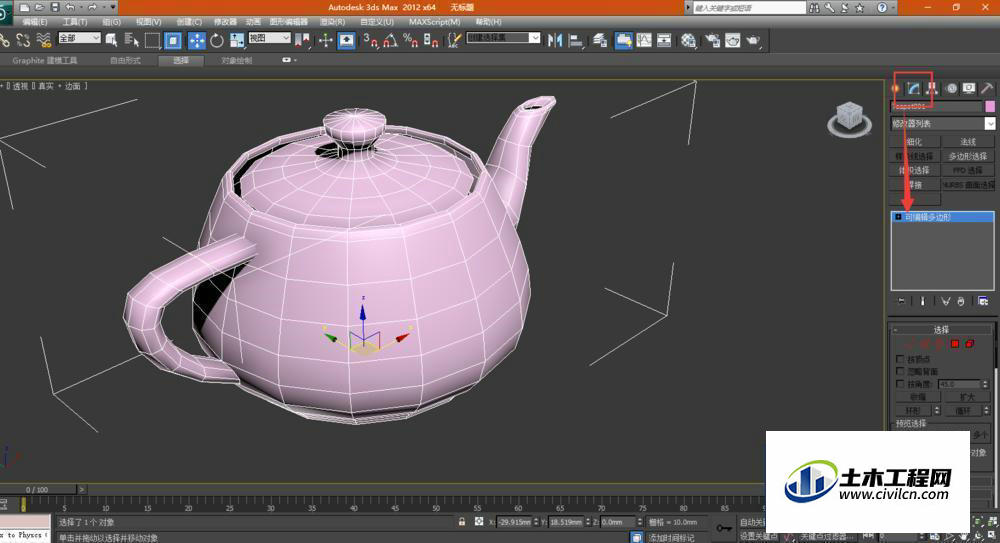Activate the Select and Scale tool
The height and width of the screenshot is (543, 1000).
[237, 40]
